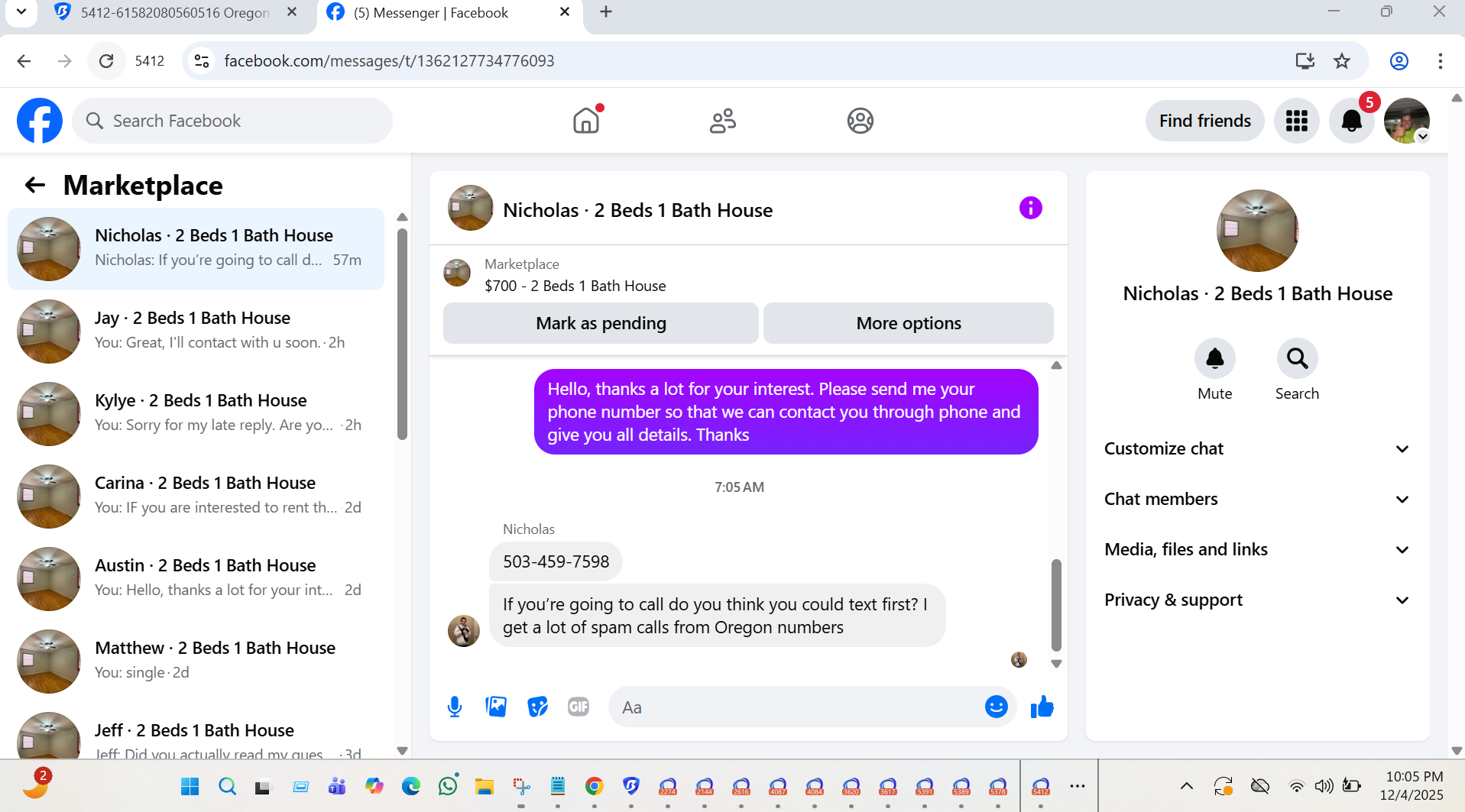The height and width of the screenshot is (812, 1465).
Task: Open File Explorer from the taskbar
Action: coord(484,786)
